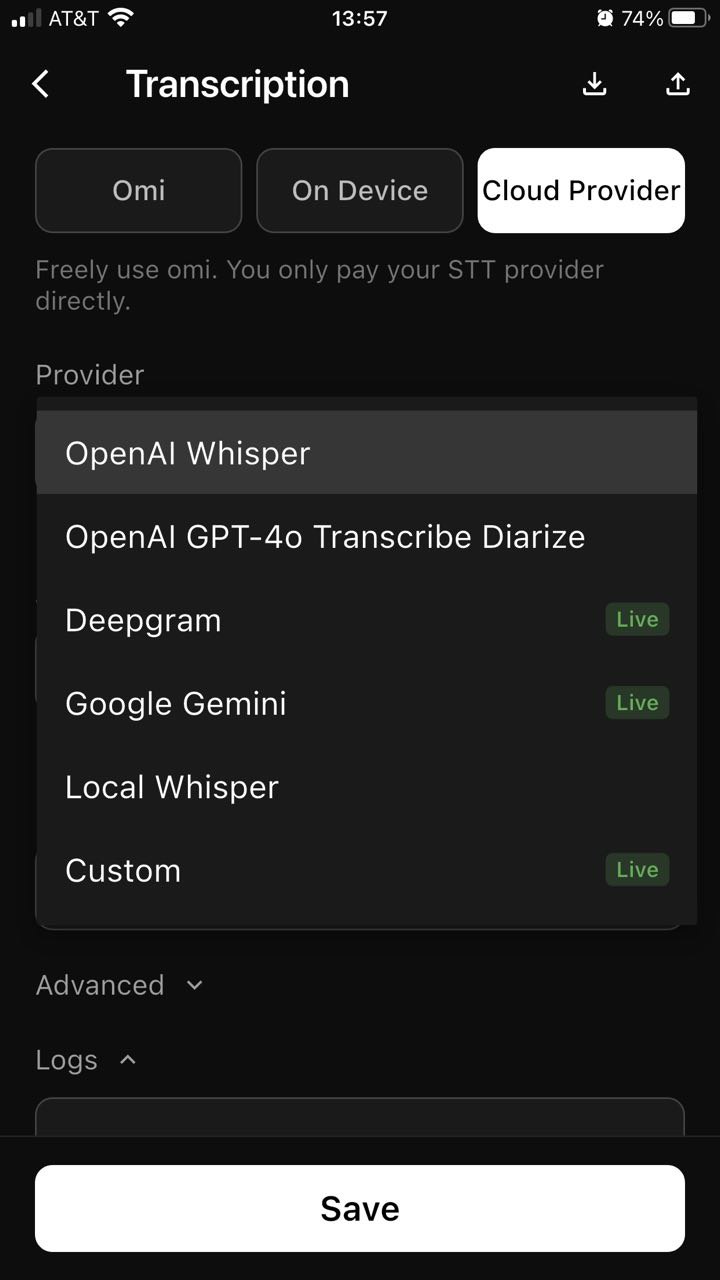Tap the upload export icon
Viewport: 720px width, 1280px height.
pos(678,85)
